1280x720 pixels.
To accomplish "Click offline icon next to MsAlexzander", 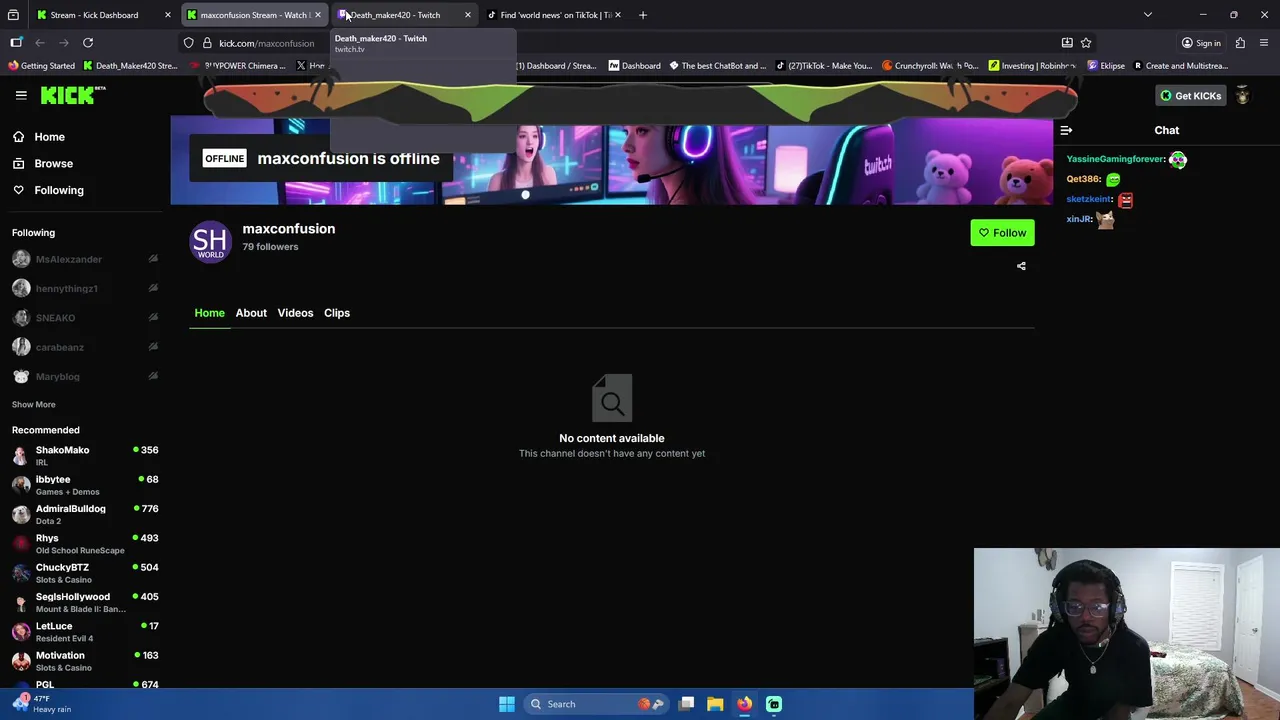I will coord(153,259).
